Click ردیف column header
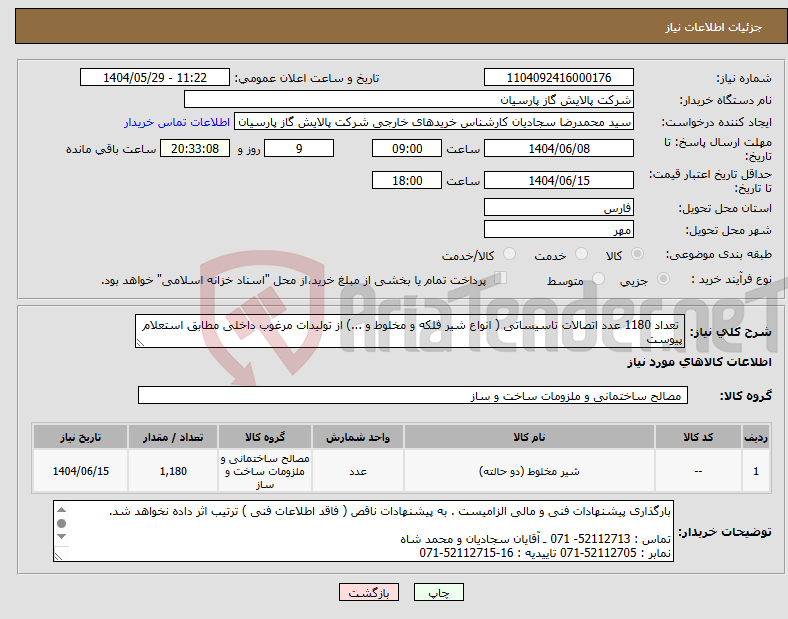Screen dimensions: 788x619 tap(756, 437)
